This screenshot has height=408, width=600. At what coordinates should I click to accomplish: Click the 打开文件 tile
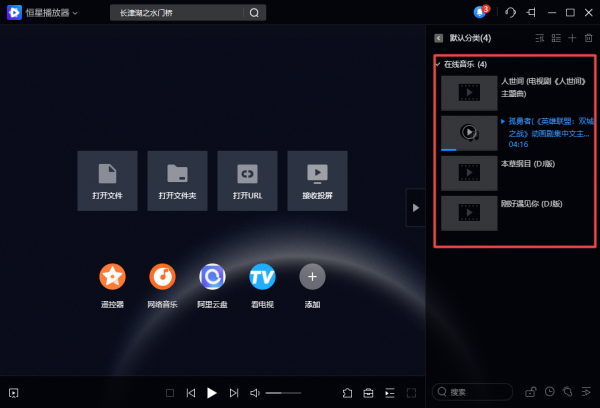coord(107,181)
